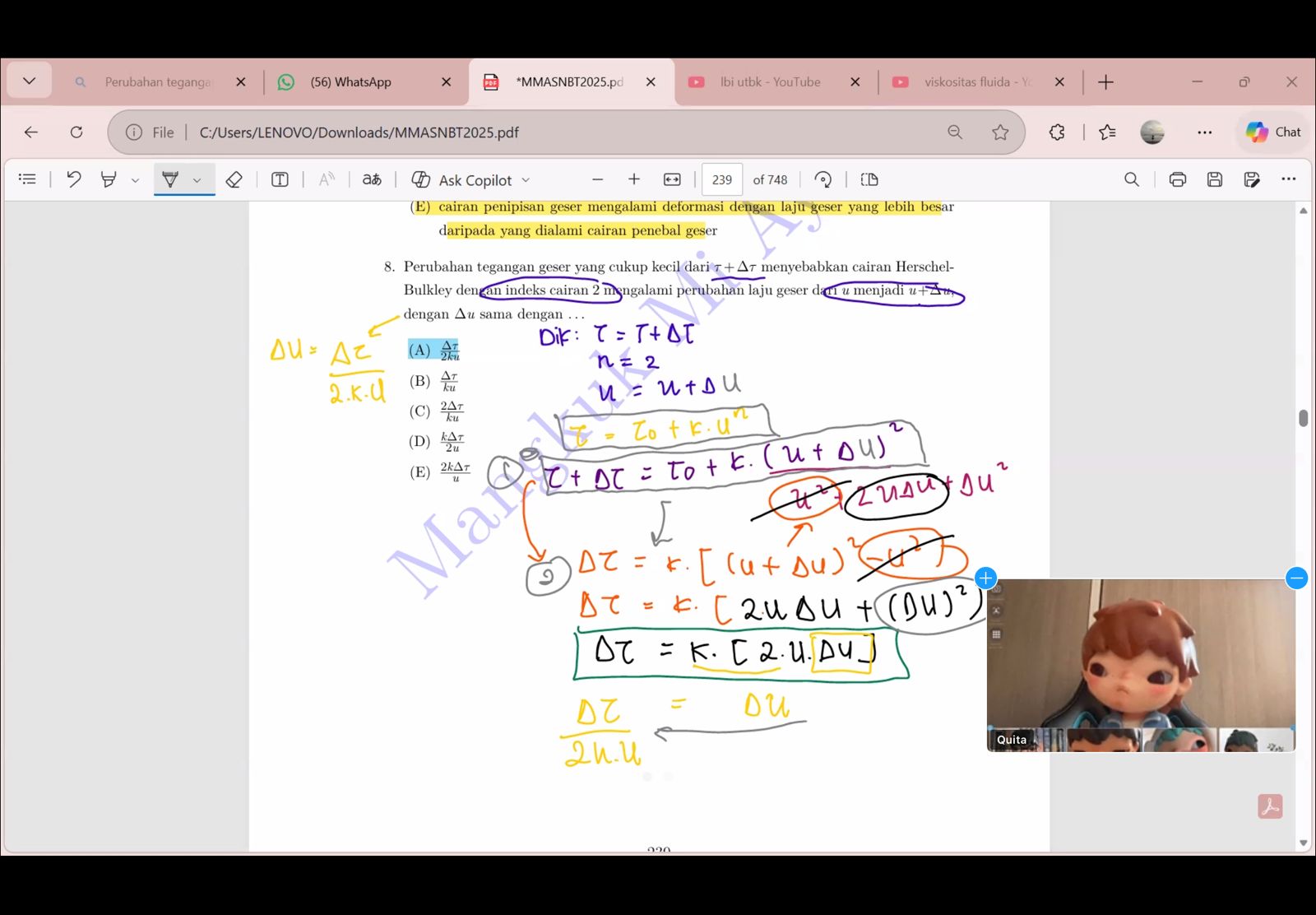Viewport: 1316px width, 915px height.
Task: Click the Adobe Acrobat icon on the page
Action: coord(1270,806)
